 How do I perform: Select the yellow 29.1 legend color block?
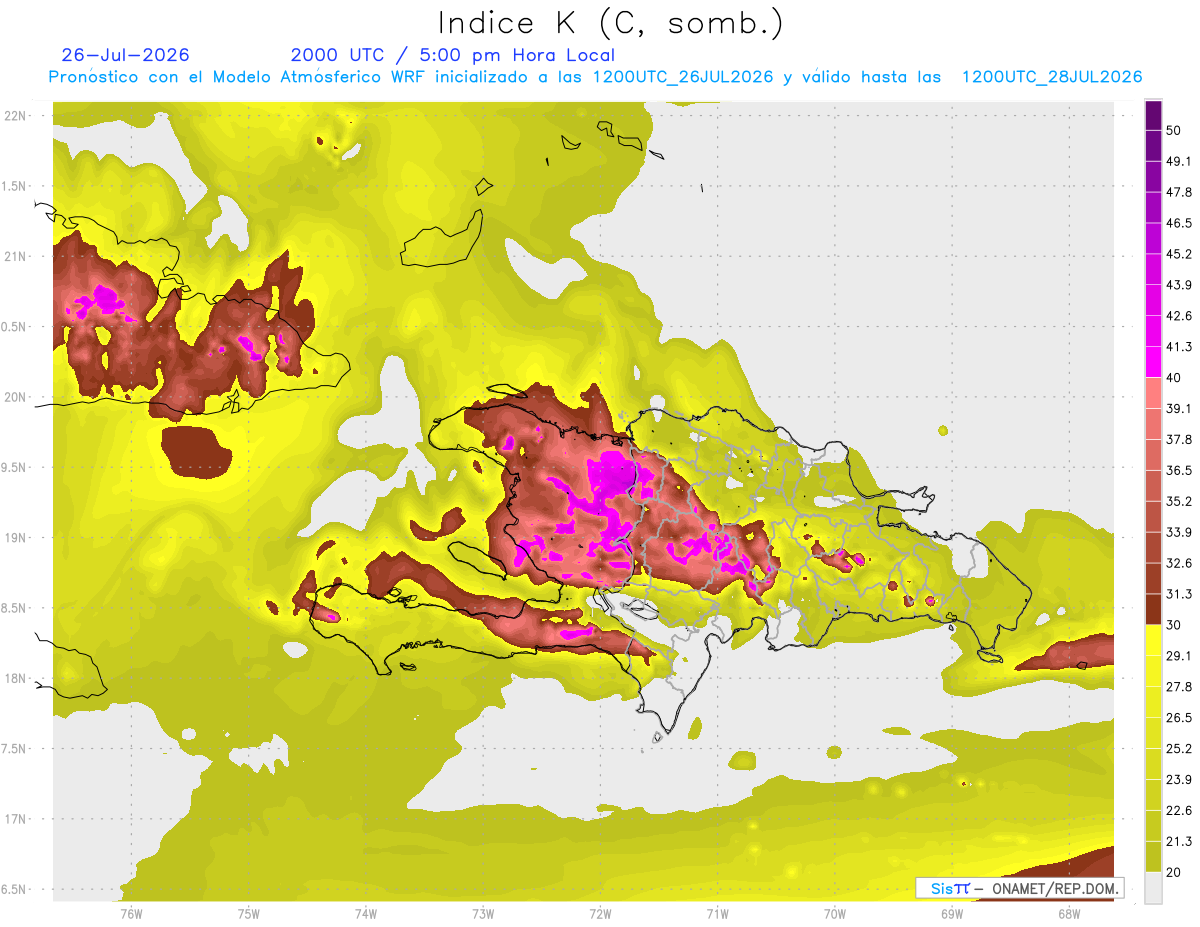click(x=1154, y=640)
